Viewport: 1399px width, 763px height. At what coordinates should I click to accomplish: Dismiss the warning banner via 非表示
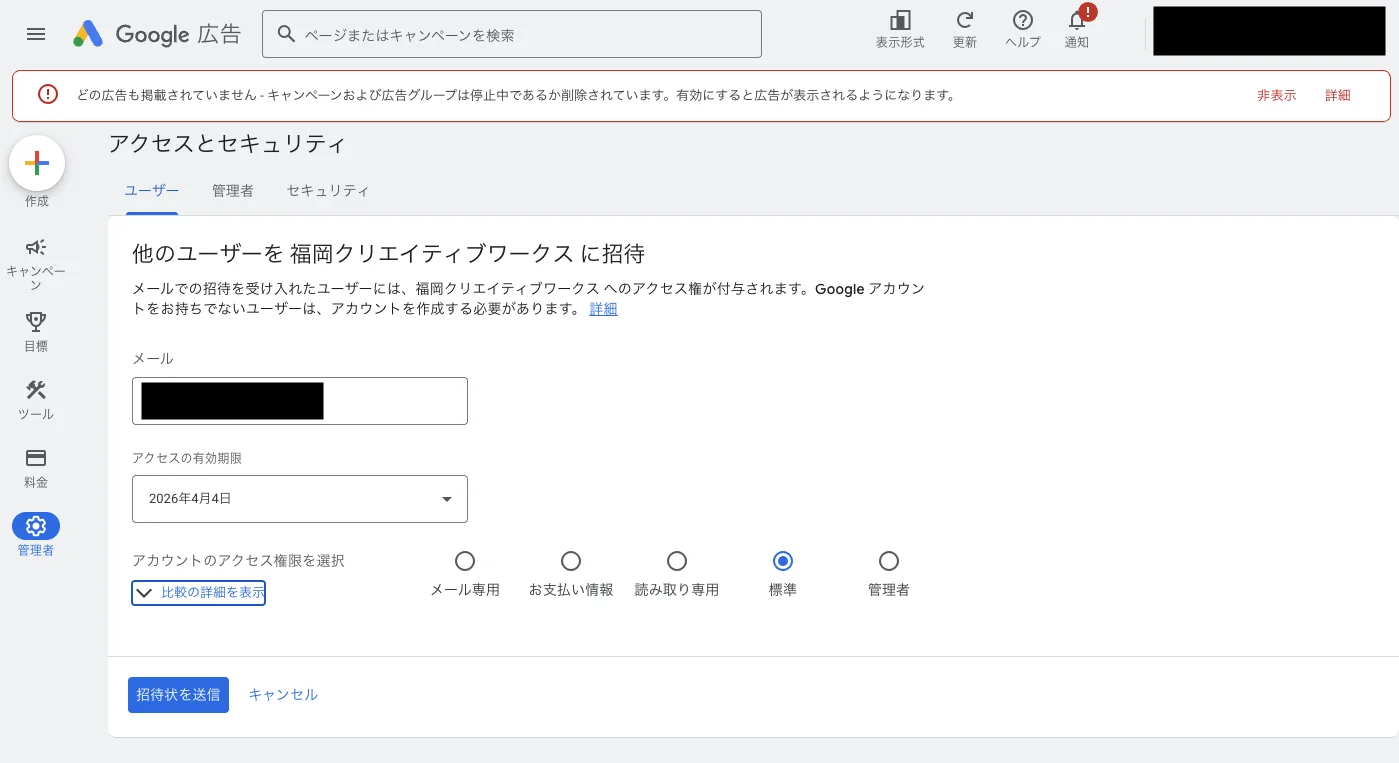(x=1276, y=95)
